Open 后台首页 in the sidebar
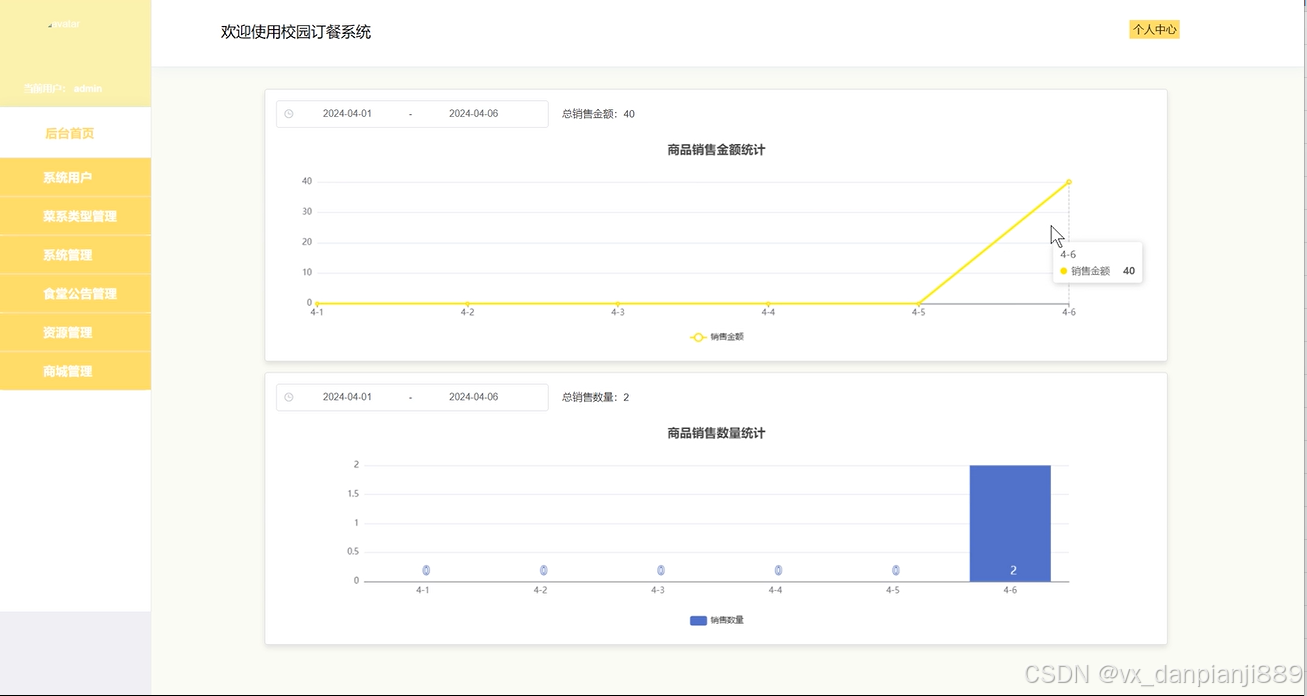 click(75, 133)
